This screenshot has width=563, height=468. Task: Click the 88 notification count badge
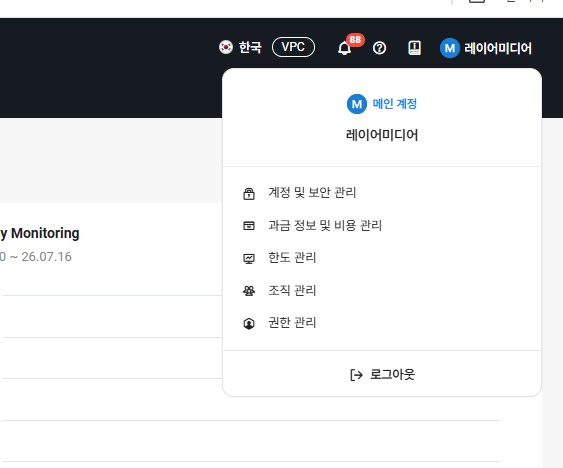pyautogui.click(x=355, y=40)
